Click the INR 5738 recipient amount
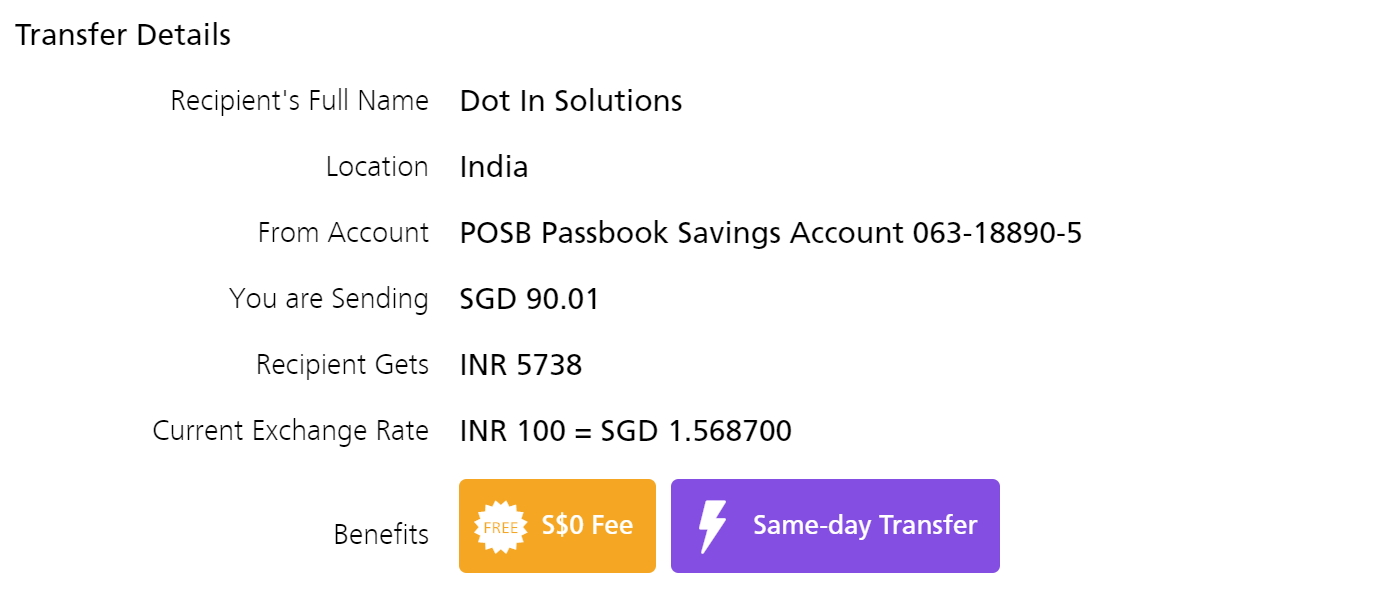The height and width of the screenshot is (592, 1394). click(x=521, y=365)
